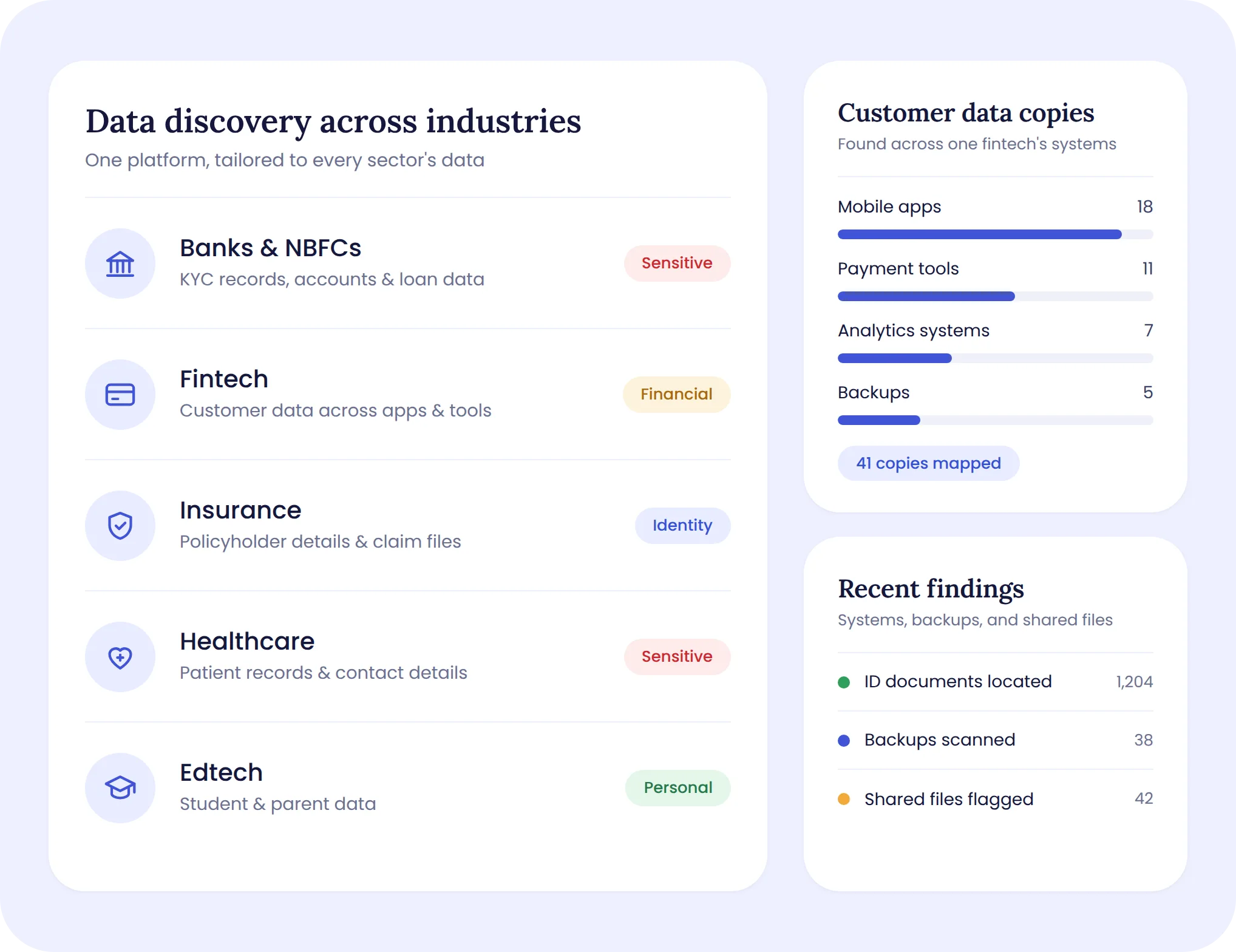This screenshot has width=1236, height=952.
Task: Click the value 42 for Shared files flagged
Action: click(x=1144, y=798)
